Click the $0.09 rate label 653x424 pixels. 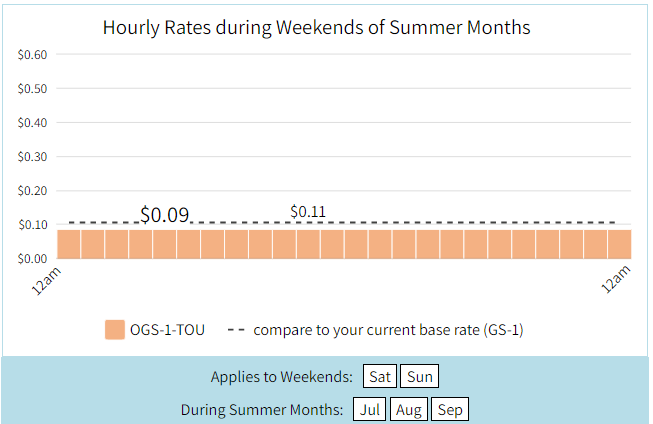pyautogui.click(x=165, y=214)
